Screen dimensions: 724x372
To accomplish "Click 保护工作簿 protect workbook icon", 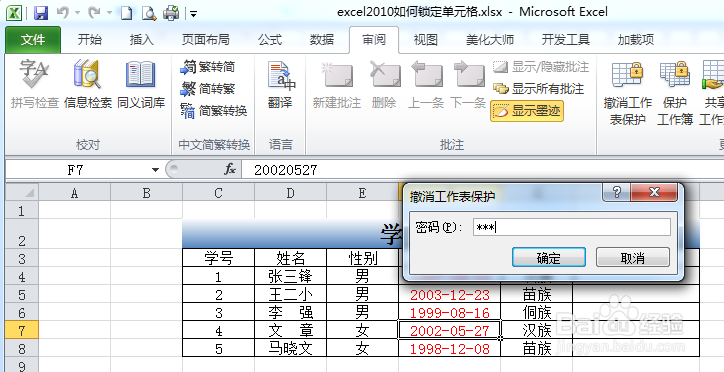I will click(675, 92).
